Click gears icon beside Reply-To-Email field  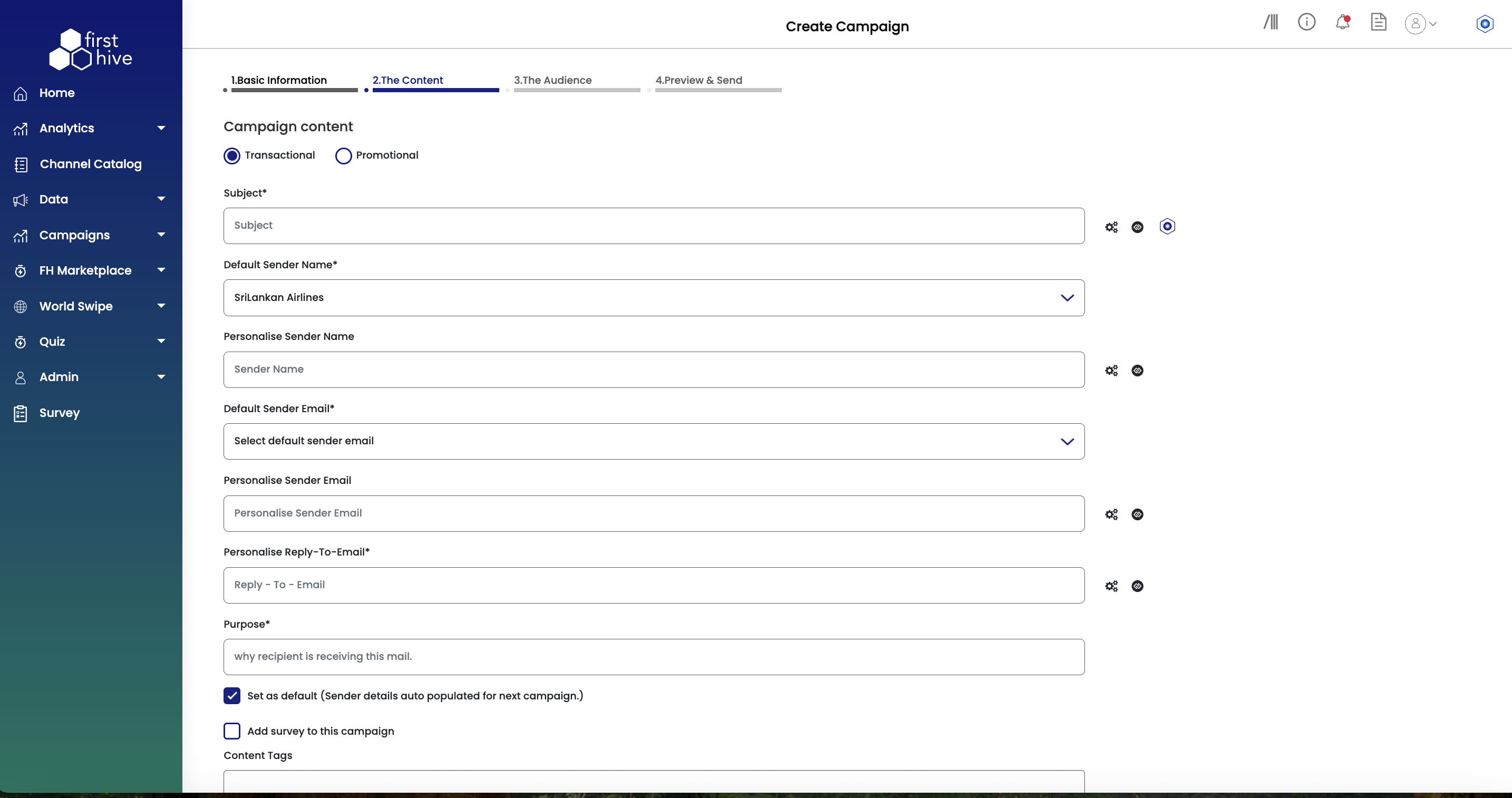pos(1111,586)
